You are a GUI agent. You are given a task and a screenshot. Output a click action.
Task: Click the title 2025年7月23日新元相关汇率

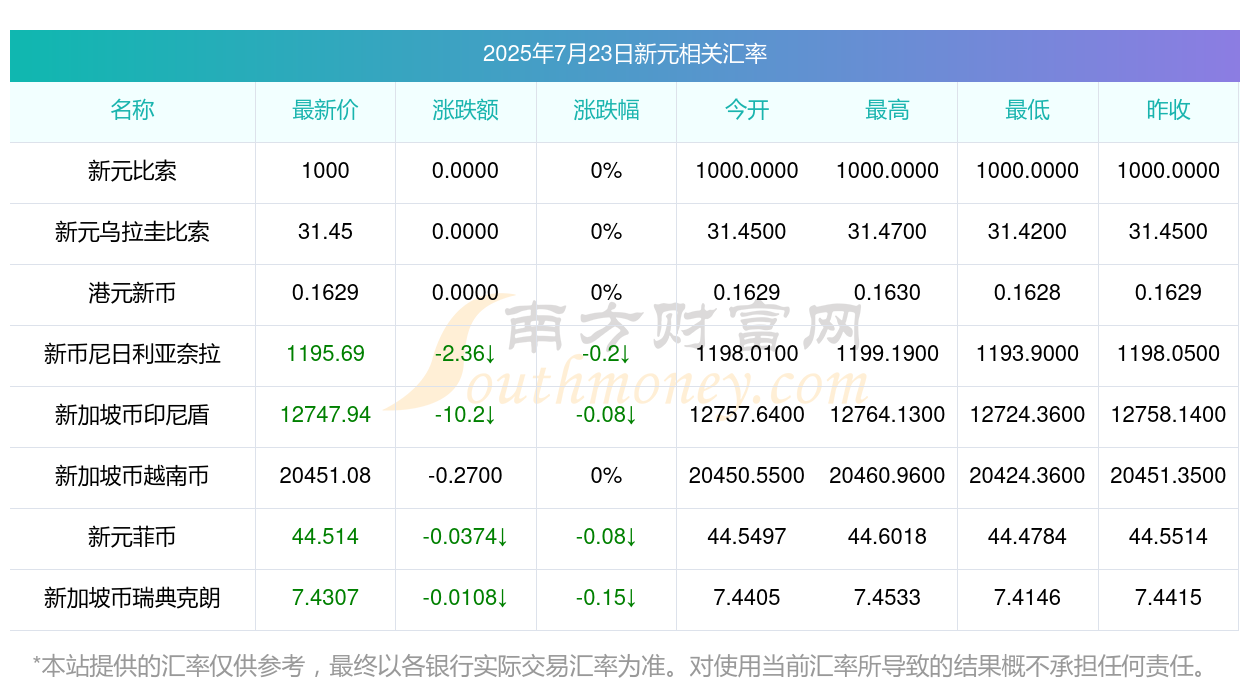625,54
